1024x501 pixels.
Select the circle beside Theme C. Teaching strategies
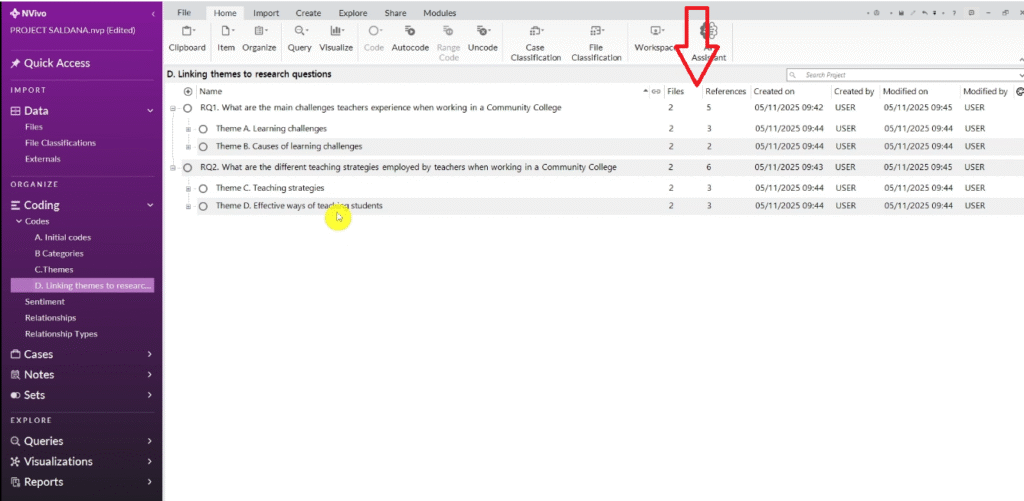[x=203, y=188]
